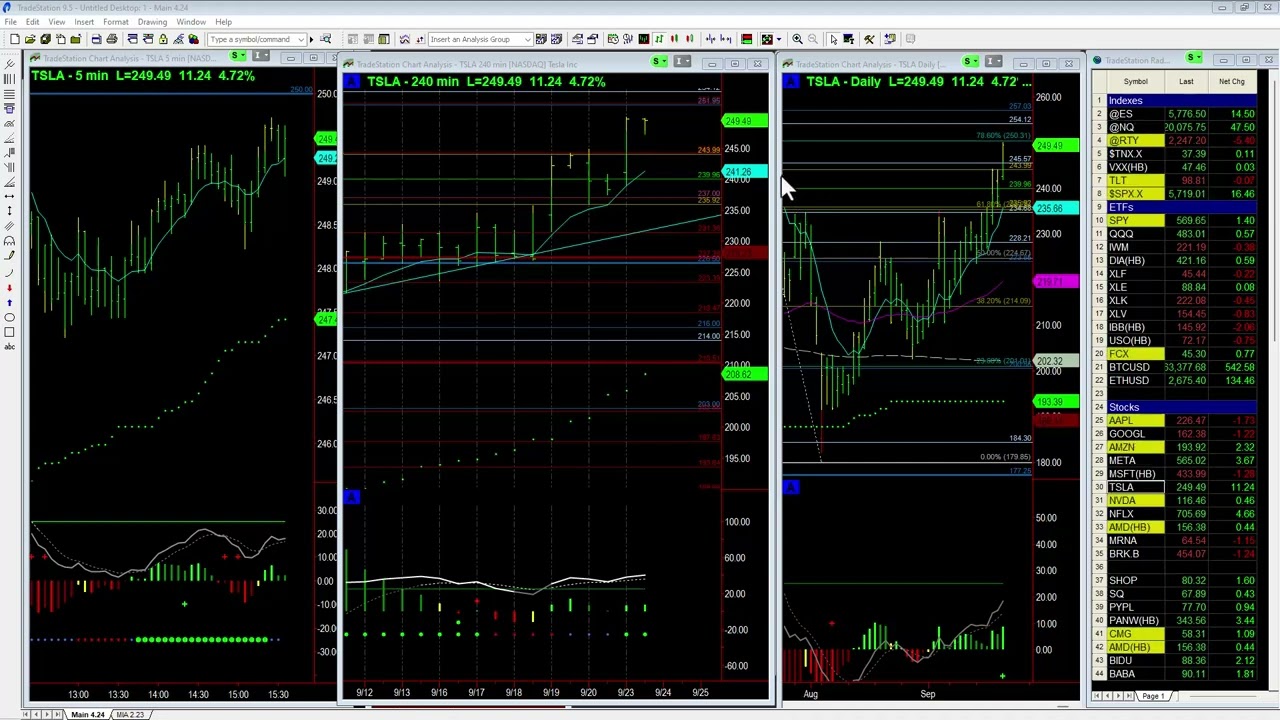Select TSLA row in the radar screen list
Viewport: 1280px width, 720px height.
[1122, 487]
